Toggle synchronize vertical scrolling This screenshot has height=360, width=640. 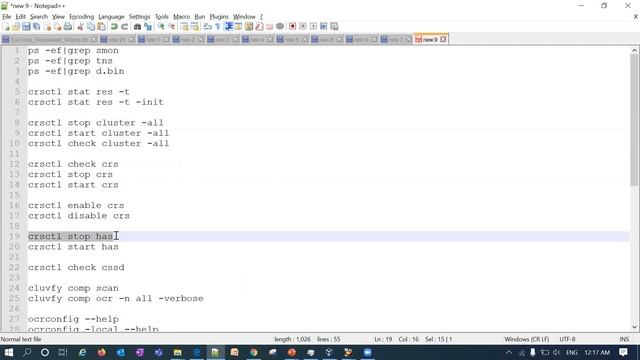tap(184, 27)
